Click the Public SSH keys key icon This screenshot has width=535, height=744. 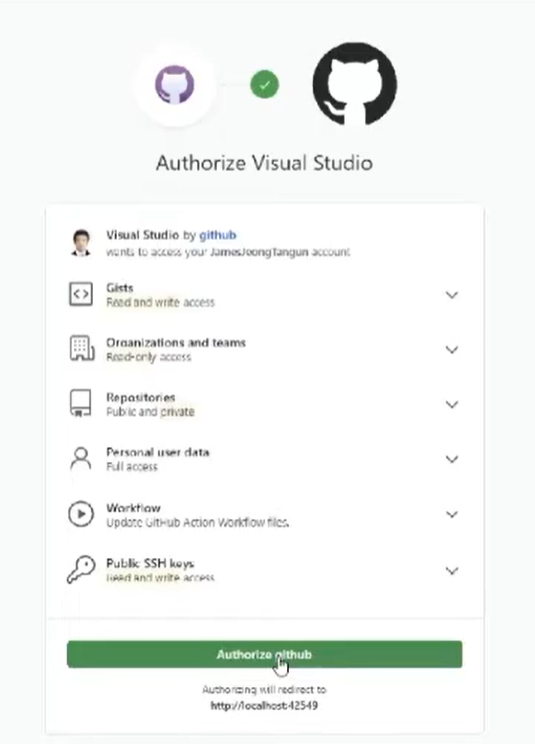(81, 569)
